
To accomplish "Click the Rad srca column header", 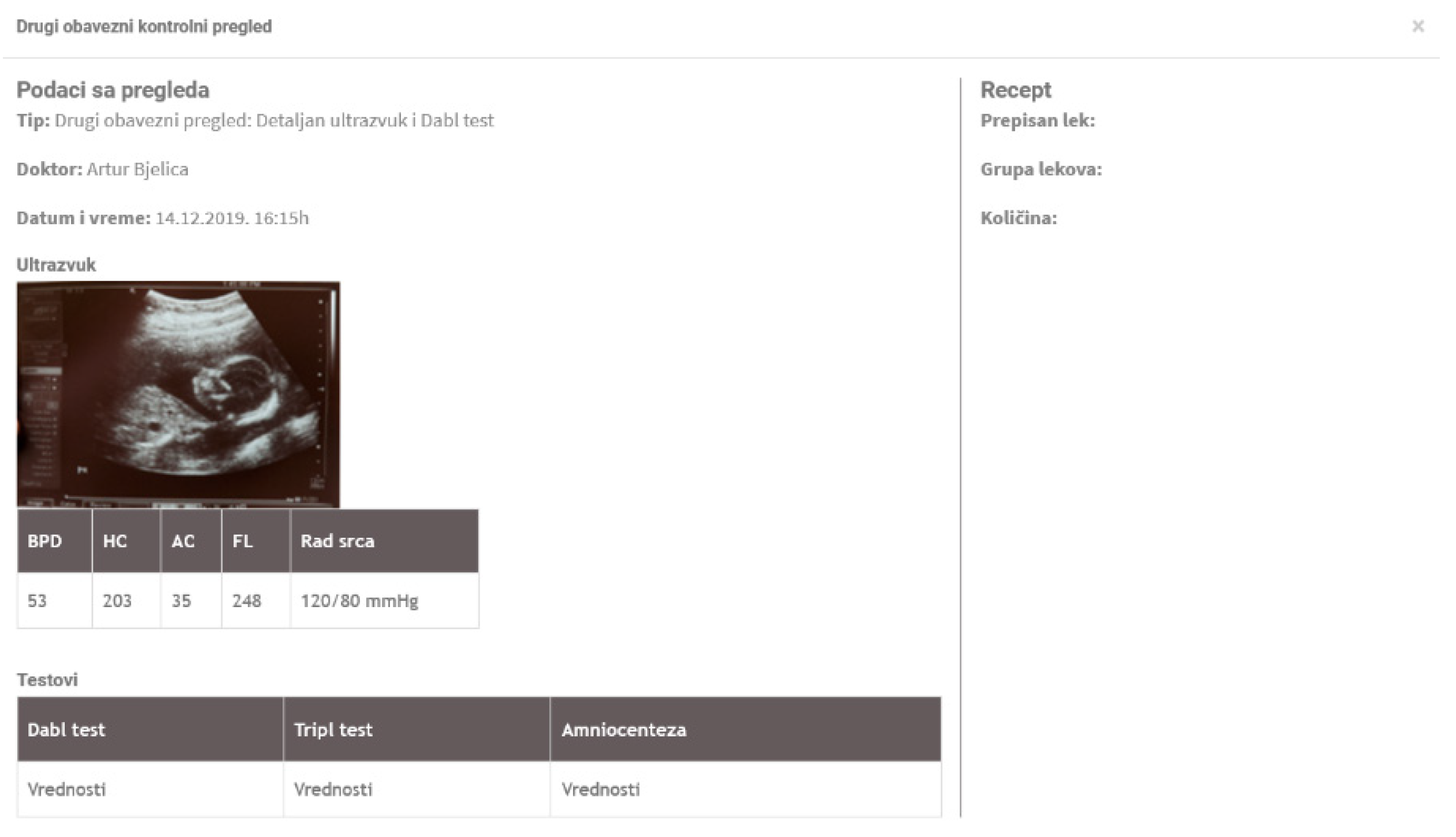I will 337,541.
